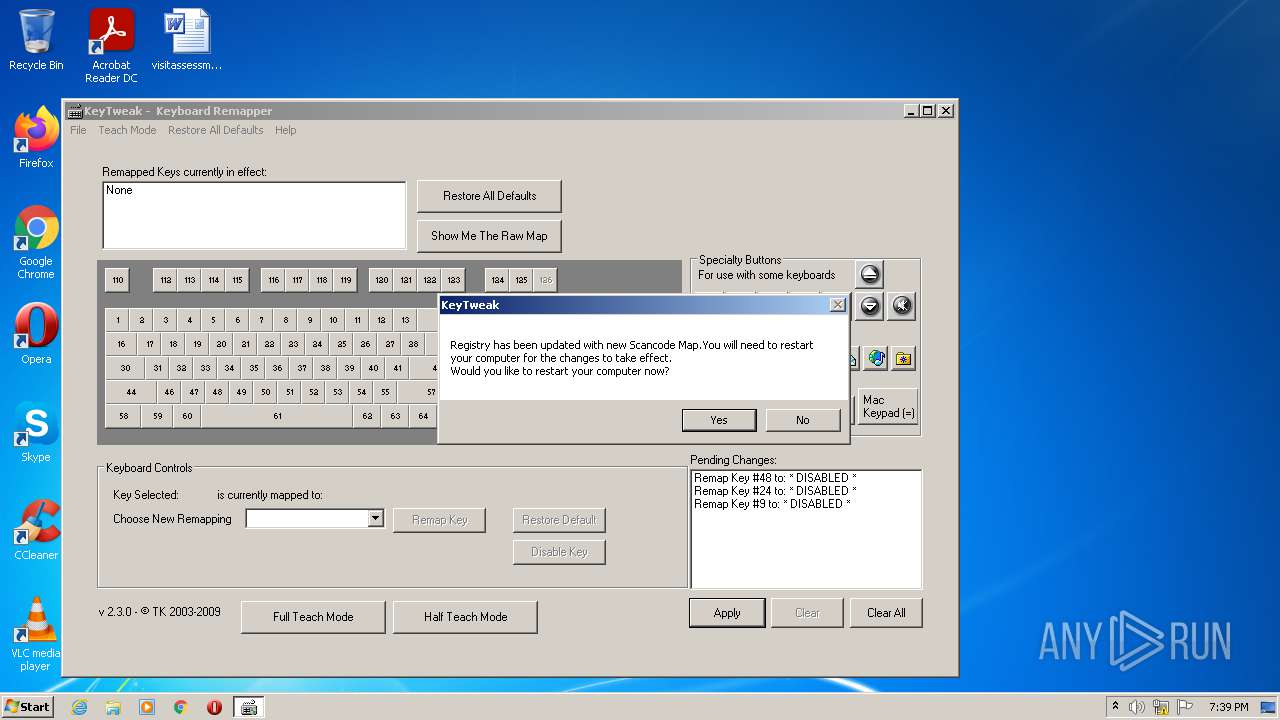This screenshot has width=1280, height=720.
Task: Click the taskbar clock showing 7:39 PM
Action: pos(1228,707)
